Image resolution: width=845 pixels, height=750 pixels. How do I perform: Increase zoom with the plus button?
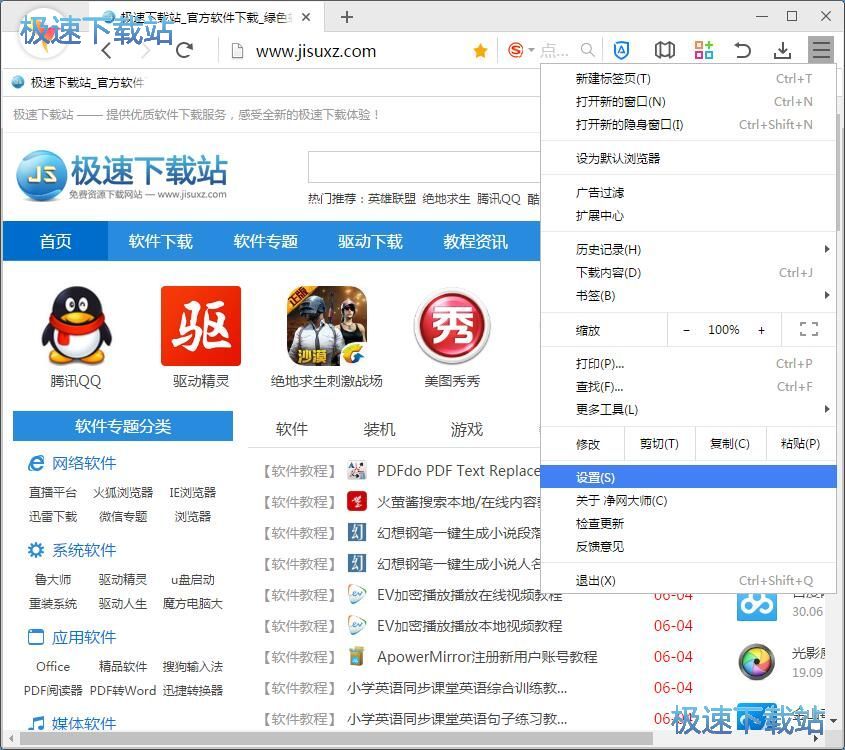(x=761, y=330)
